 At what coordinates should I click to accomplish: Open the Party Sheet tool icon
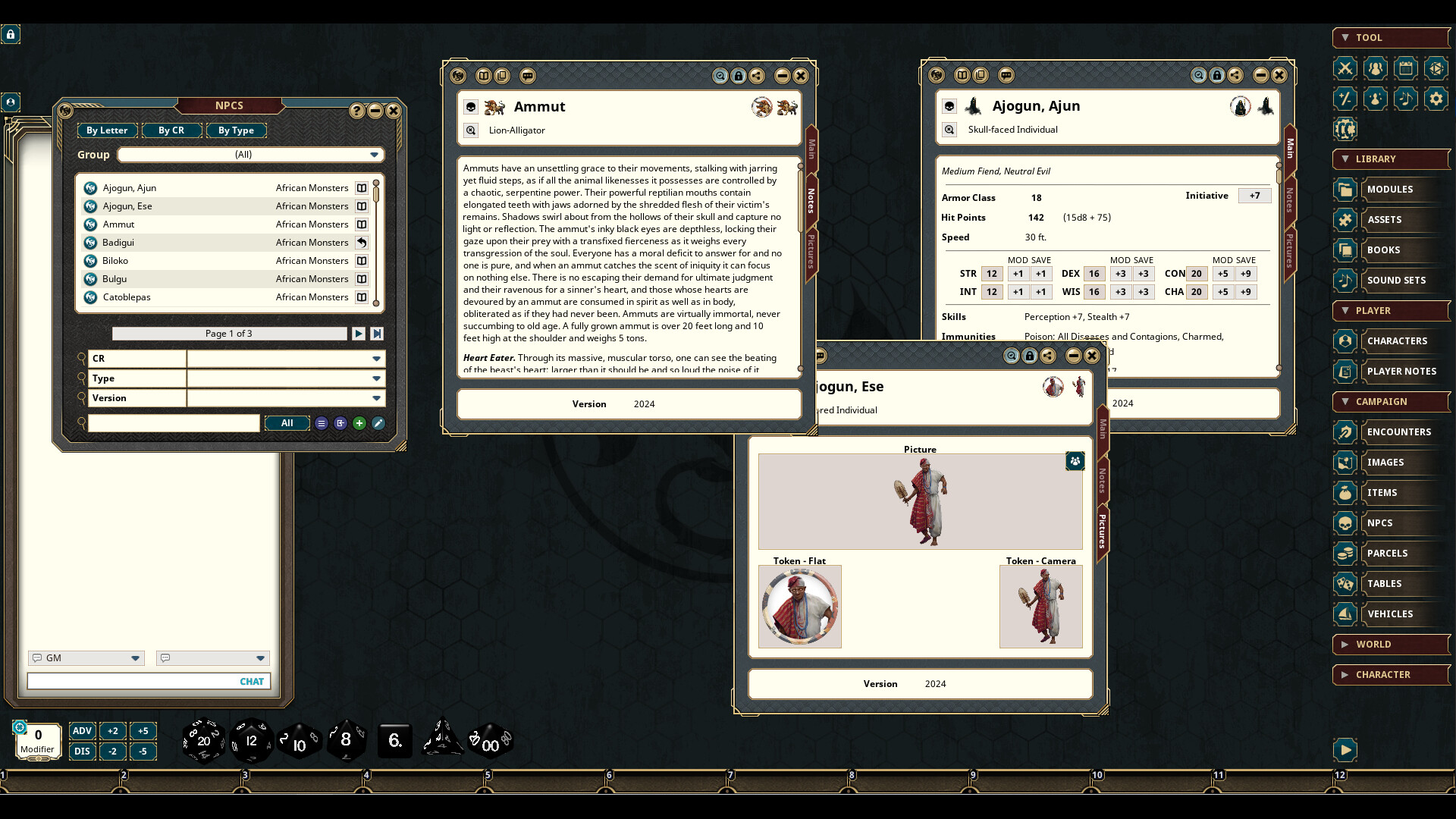pyautogui.click(x=1376, y=68)
